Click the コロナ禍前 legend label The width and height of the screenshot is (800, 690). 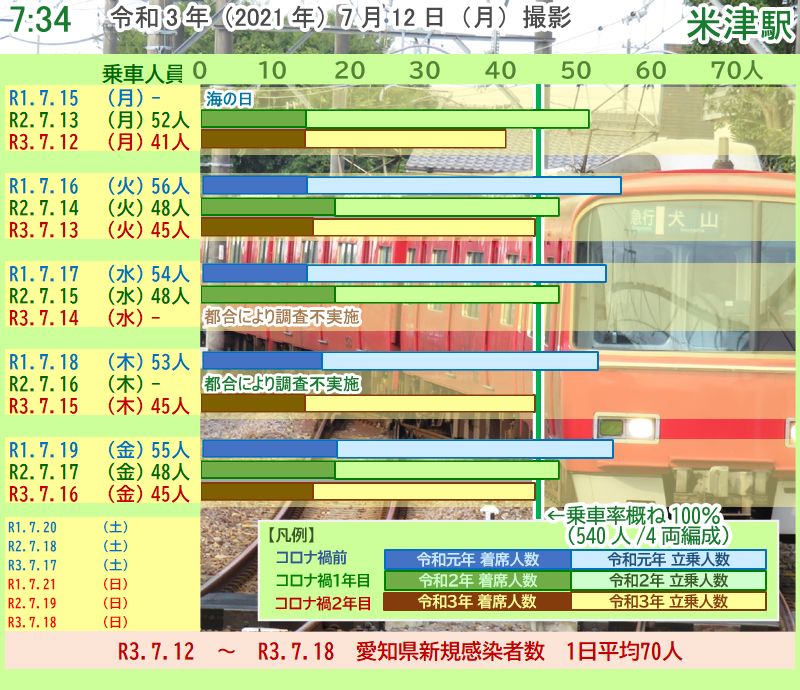tap(311, 557)
